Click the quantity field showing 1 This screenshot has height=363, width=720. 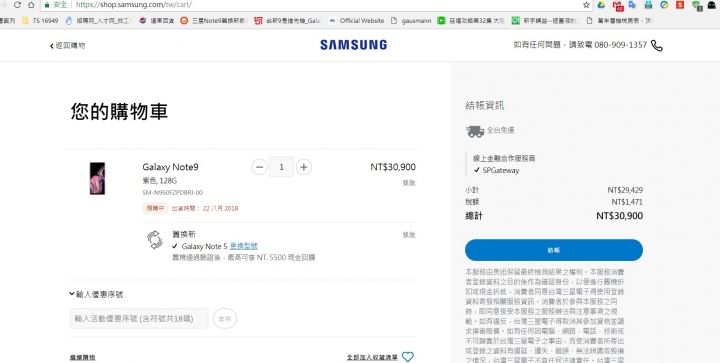(281, 167)
